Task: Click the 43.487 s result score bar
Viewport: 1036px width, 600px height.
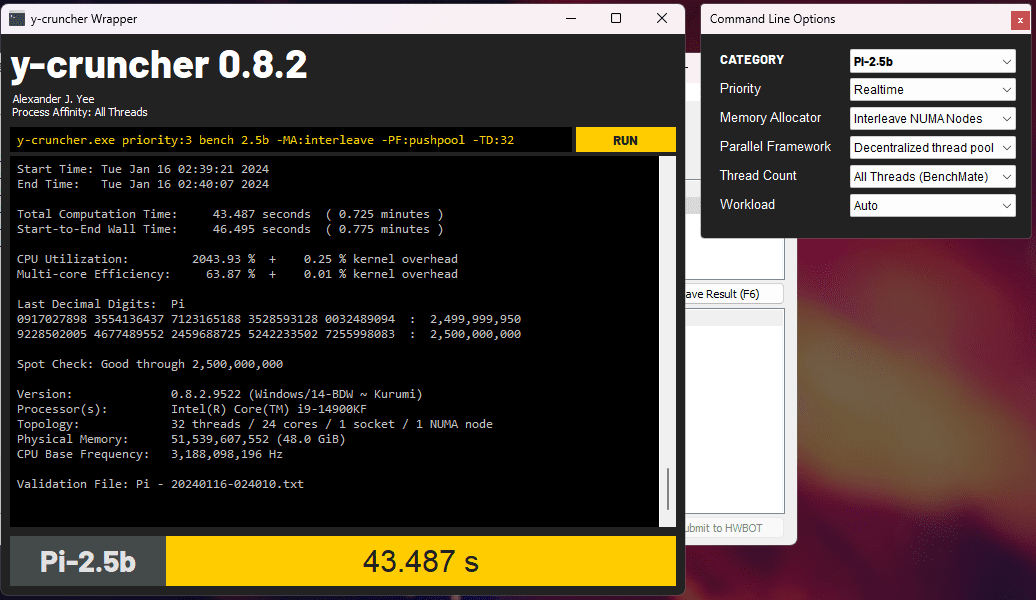Action: [421, 561]
